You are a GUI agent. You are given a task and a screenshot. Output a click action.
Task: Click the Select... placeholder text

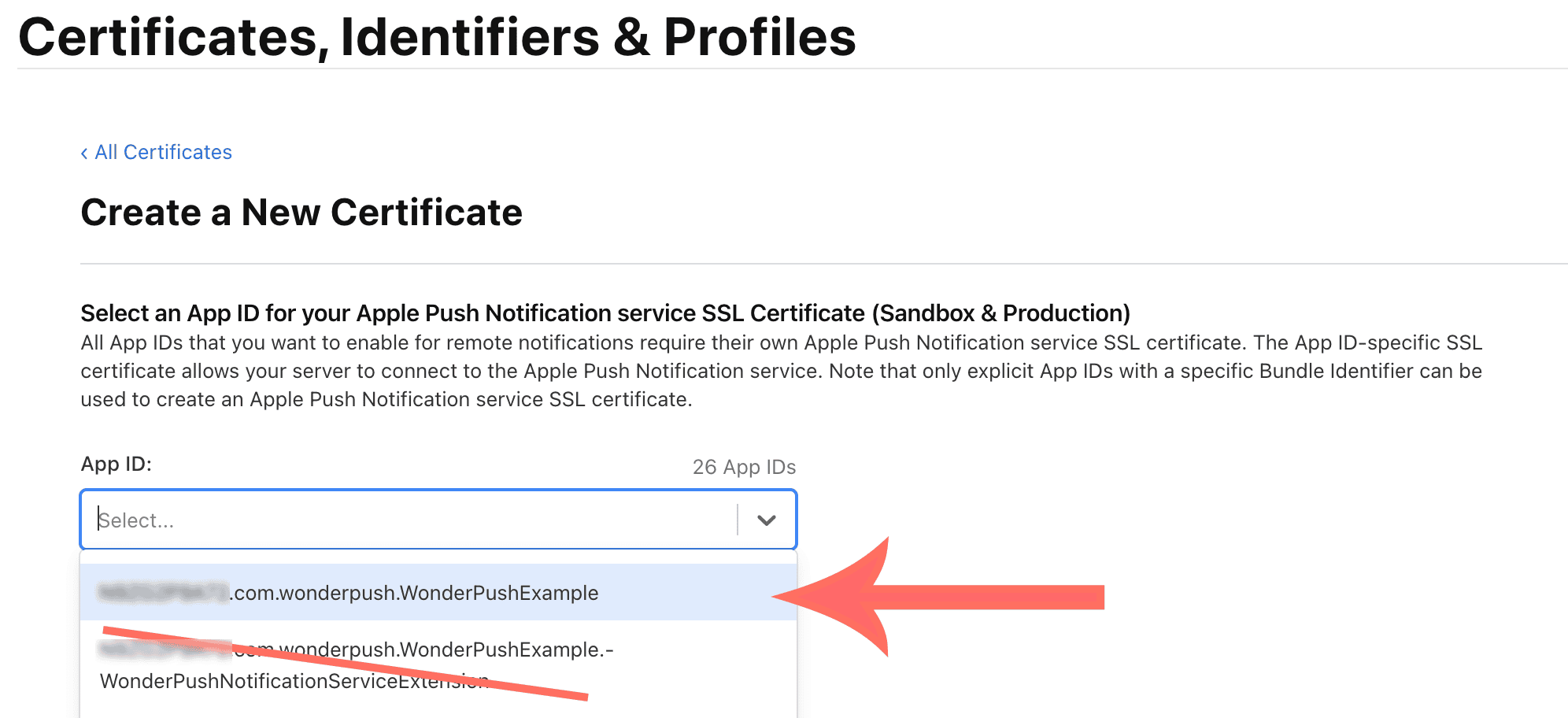coord(136,520)
